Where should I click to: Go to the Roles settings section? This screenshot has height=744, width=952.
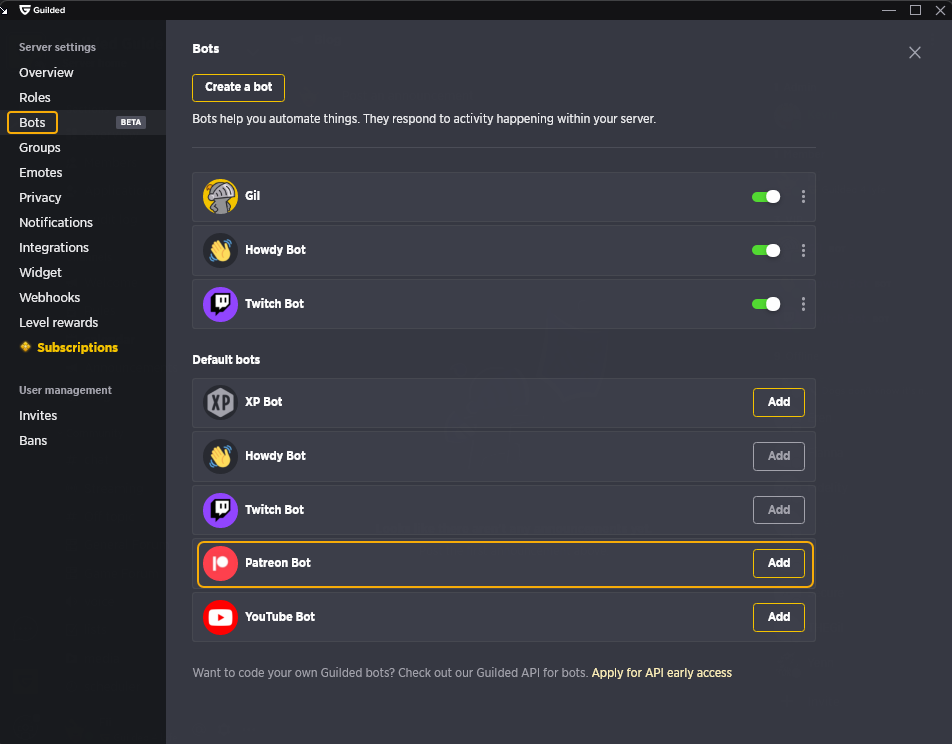[x=35, y=97]
